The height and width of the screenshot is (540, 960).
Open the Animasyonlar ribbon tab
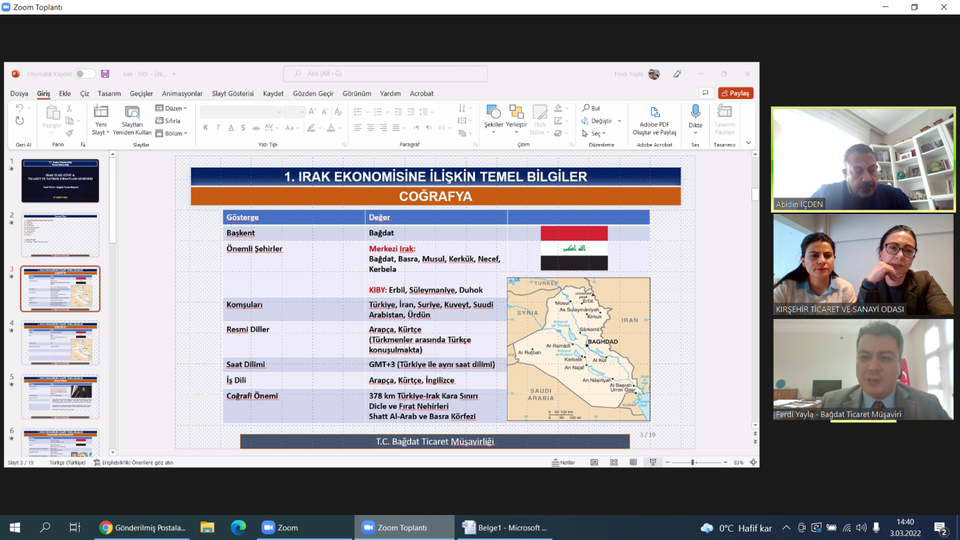pyautogui.click(x=182, y=93)
